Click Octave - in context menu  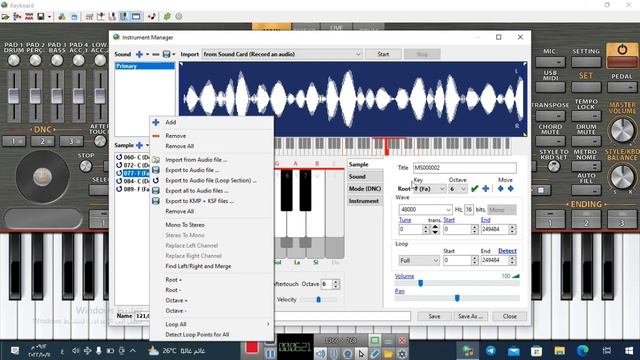tap(211, 311)
